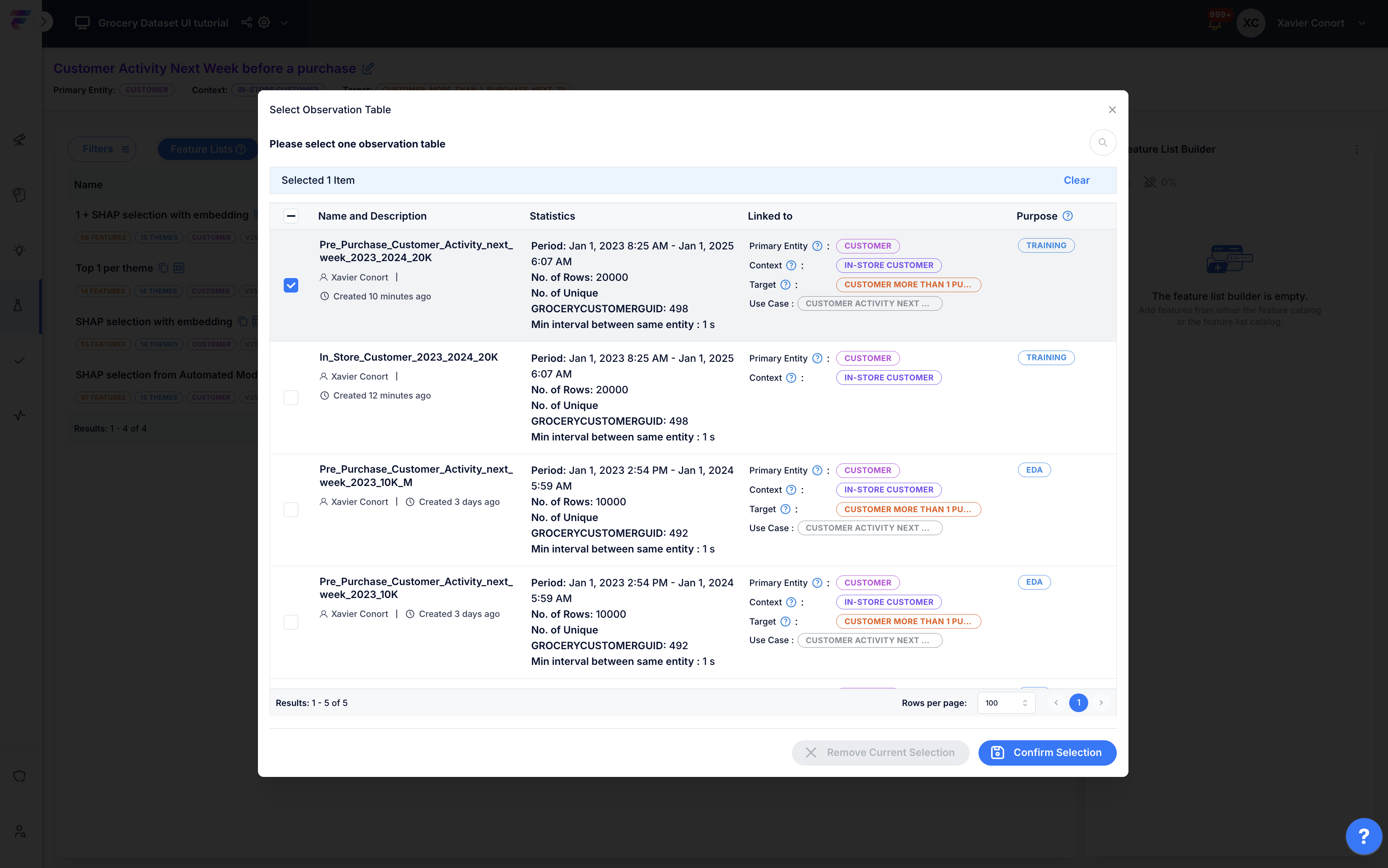Screen dimensions: 1388x868
Task: Click the Clear link in selection bar
Action: point(1076,180)
